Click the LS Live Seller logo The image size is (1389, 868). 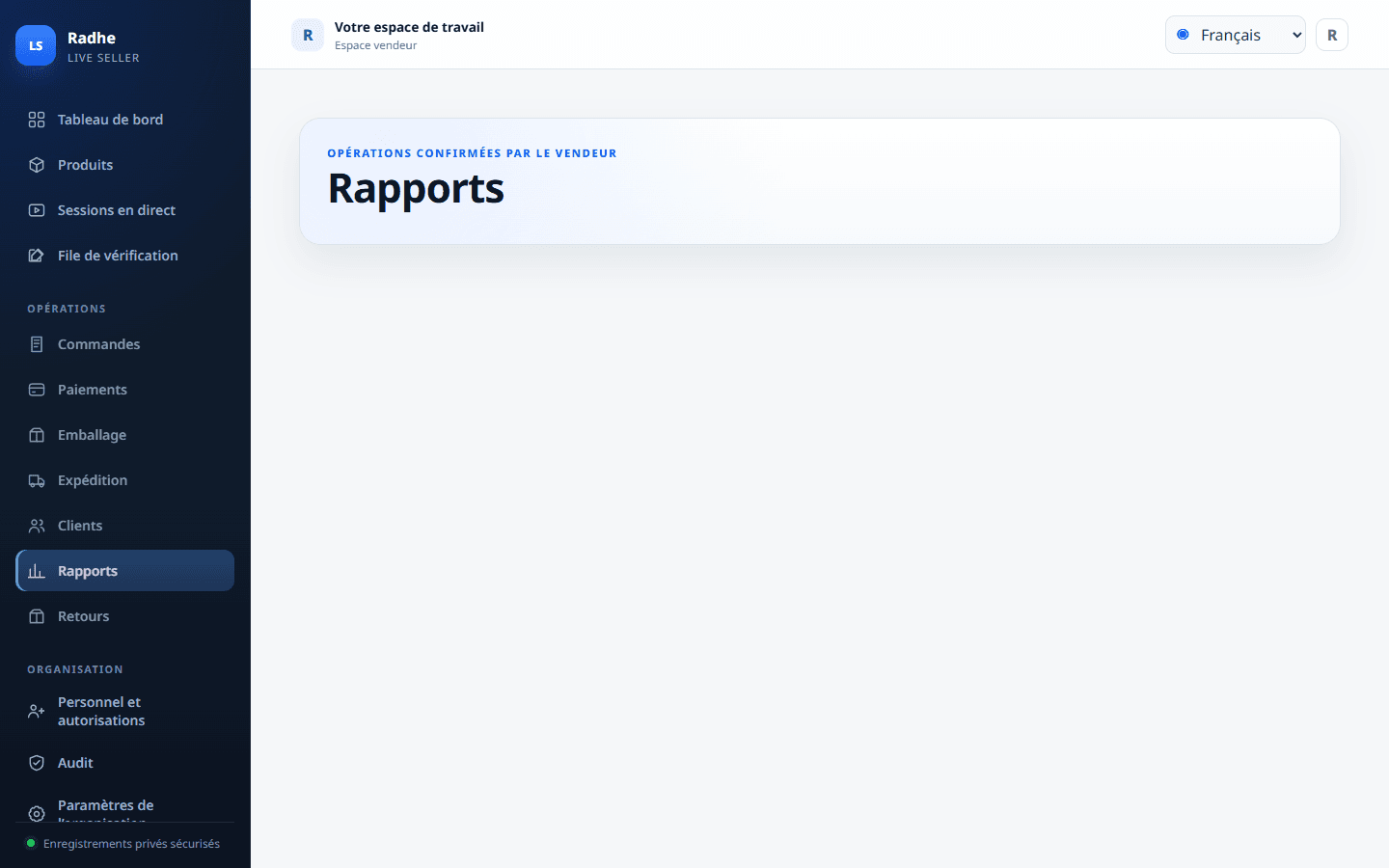click(36, 45)
